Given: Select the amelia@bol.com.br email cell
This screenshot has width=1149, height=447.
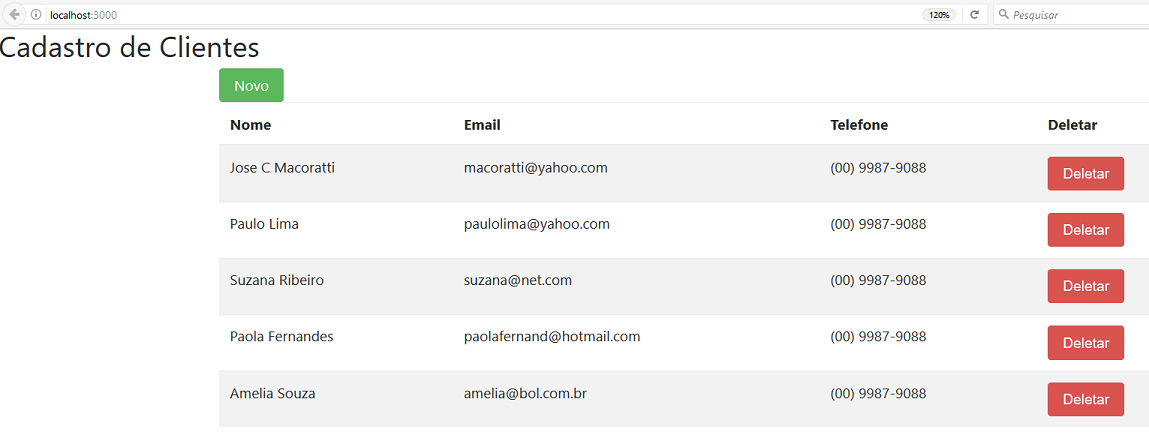Looking at the screenshot, I should (525, 394).
